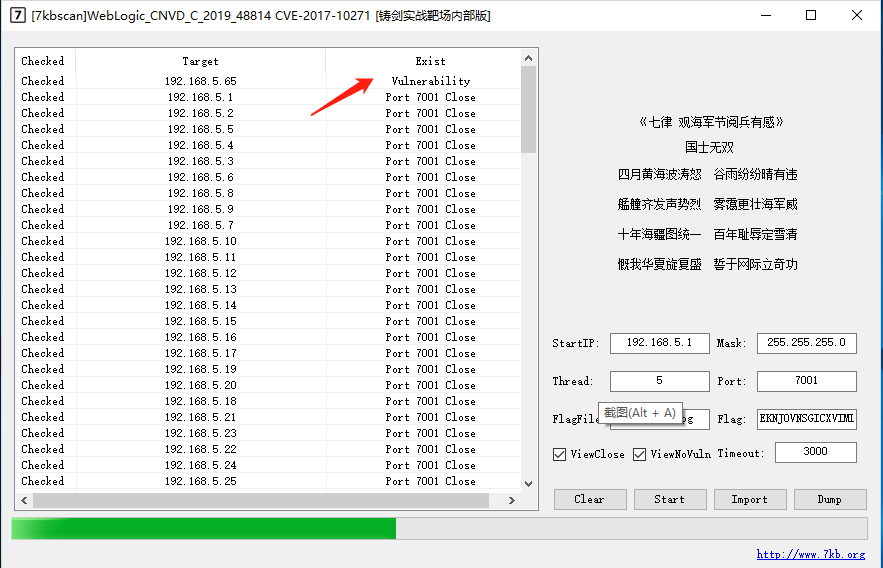Viewport: 883px width, 568px height.
Task: Select the 192.168.5.12 target row
Action: 268,273
